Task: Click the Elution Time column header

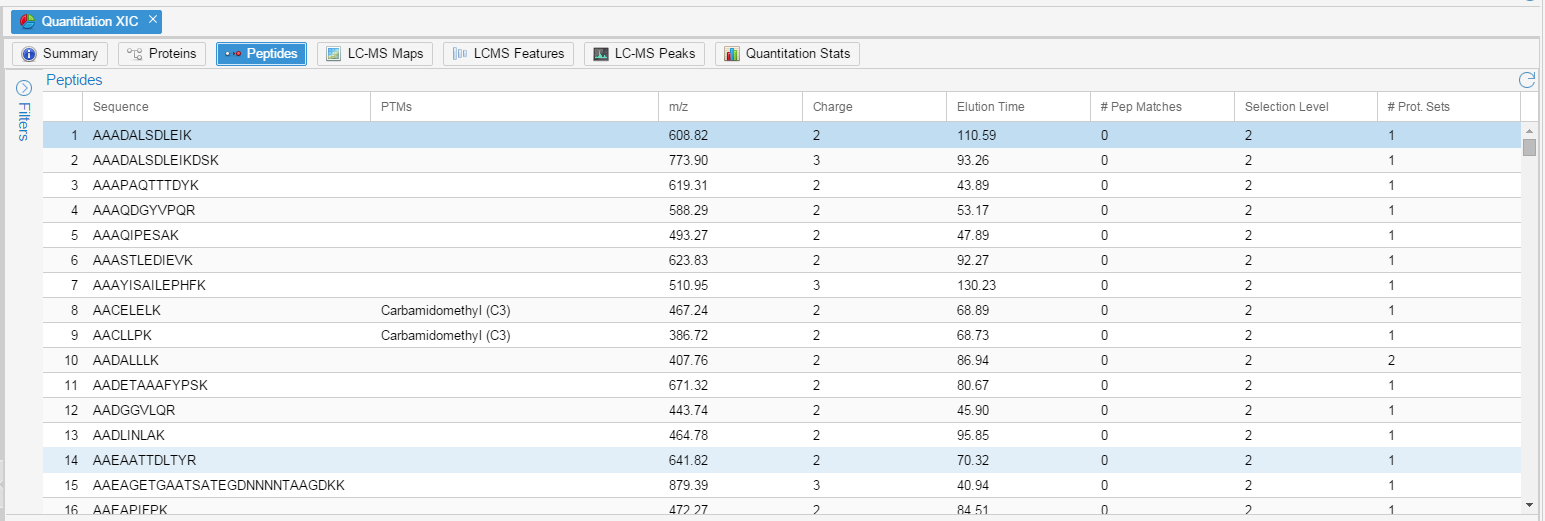Action: [990, 107]
